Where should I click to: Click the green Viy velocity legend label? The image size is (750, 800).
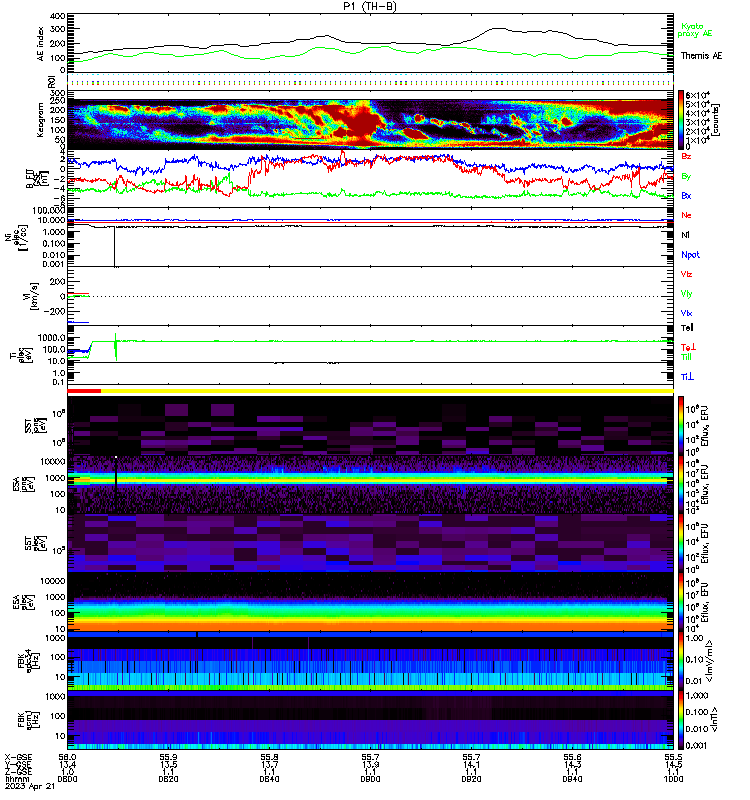pos(686,294)
